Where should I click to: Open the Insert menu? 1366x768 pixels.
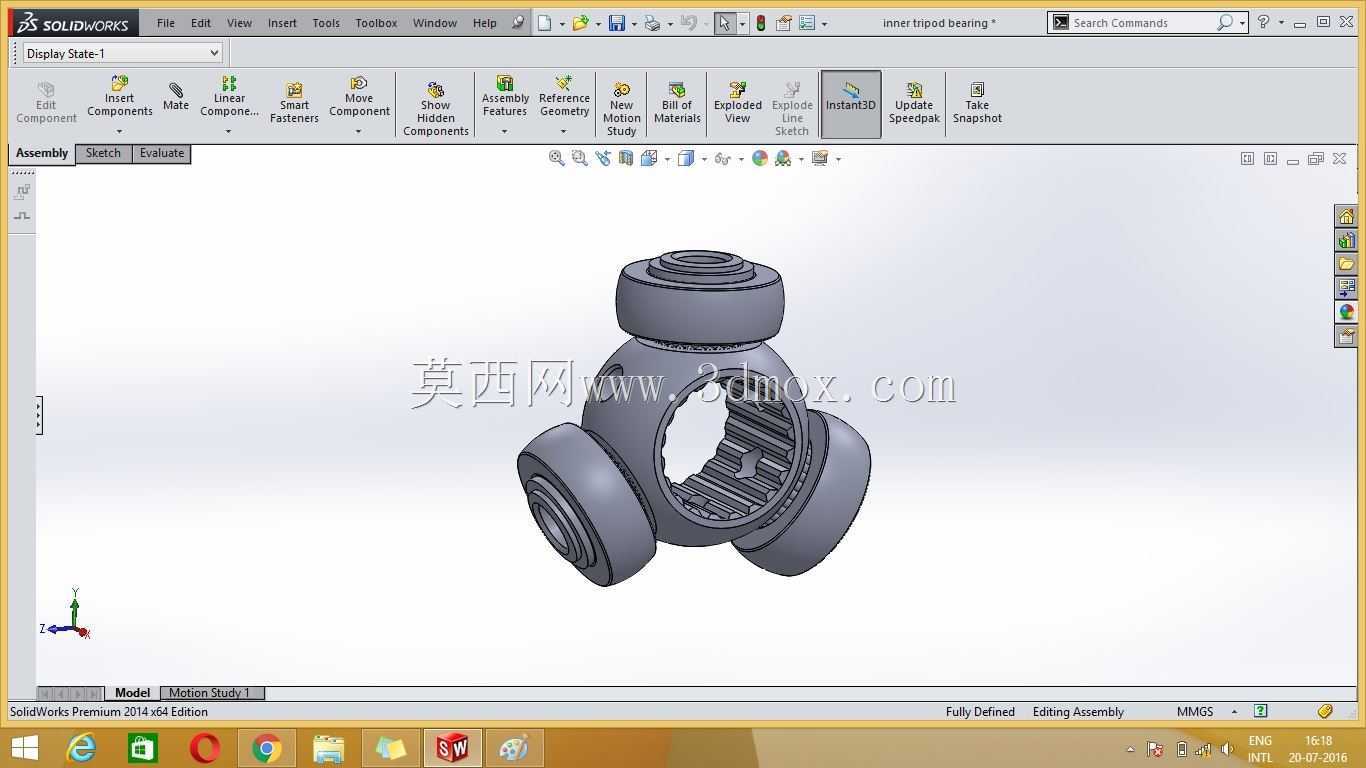282,22
